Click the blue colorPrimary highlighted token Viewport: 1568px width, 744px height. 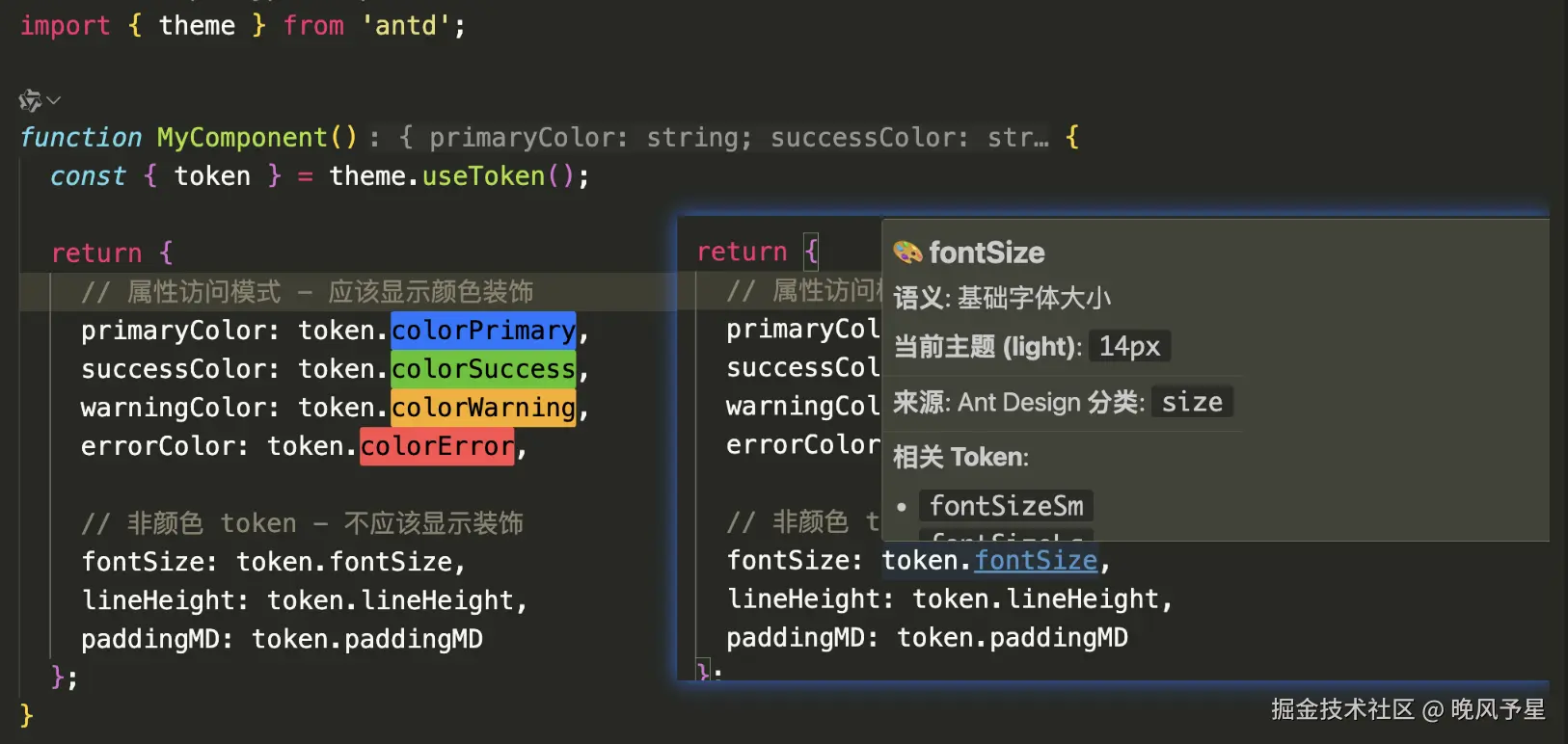(x=483, y=331)
